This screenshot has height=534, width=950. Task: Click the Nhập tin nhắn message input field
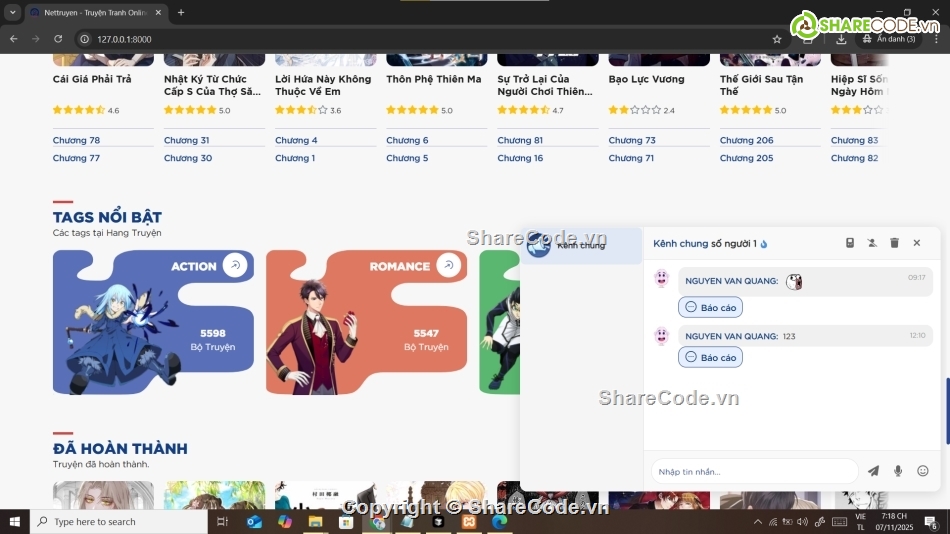coord(754,471)
